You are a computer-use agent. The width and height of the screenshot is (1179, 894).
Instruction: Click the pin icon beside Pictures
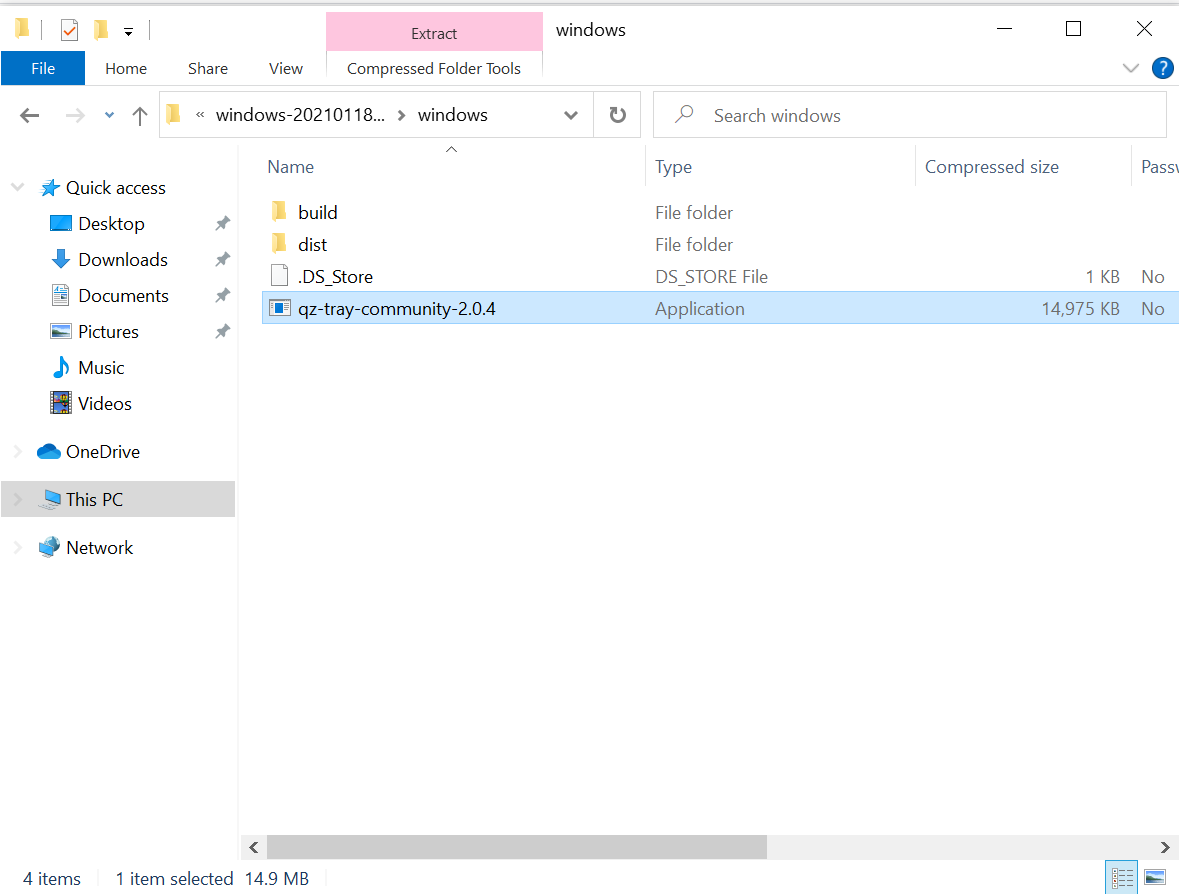point(223,332)
